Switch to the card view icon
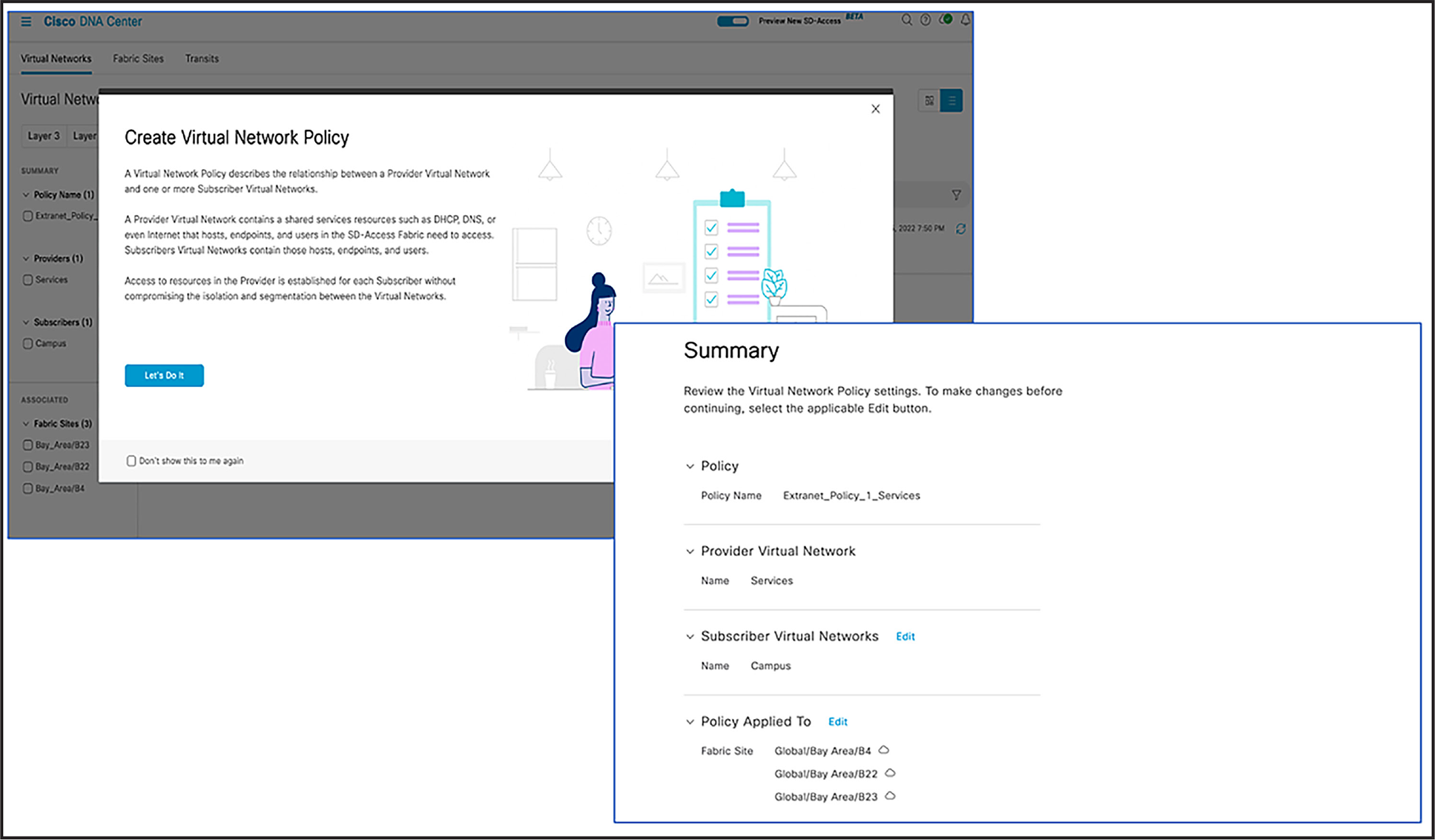This screenshot has height=840, width=1435. [929, 101]
